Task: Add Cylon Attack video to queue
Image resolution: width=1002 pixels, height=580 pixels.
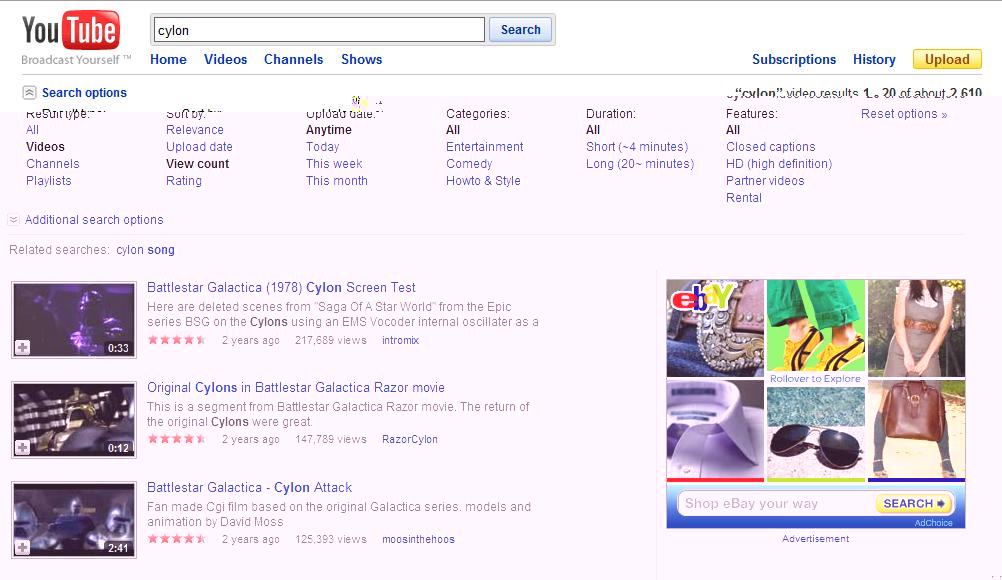Action: 22,547
